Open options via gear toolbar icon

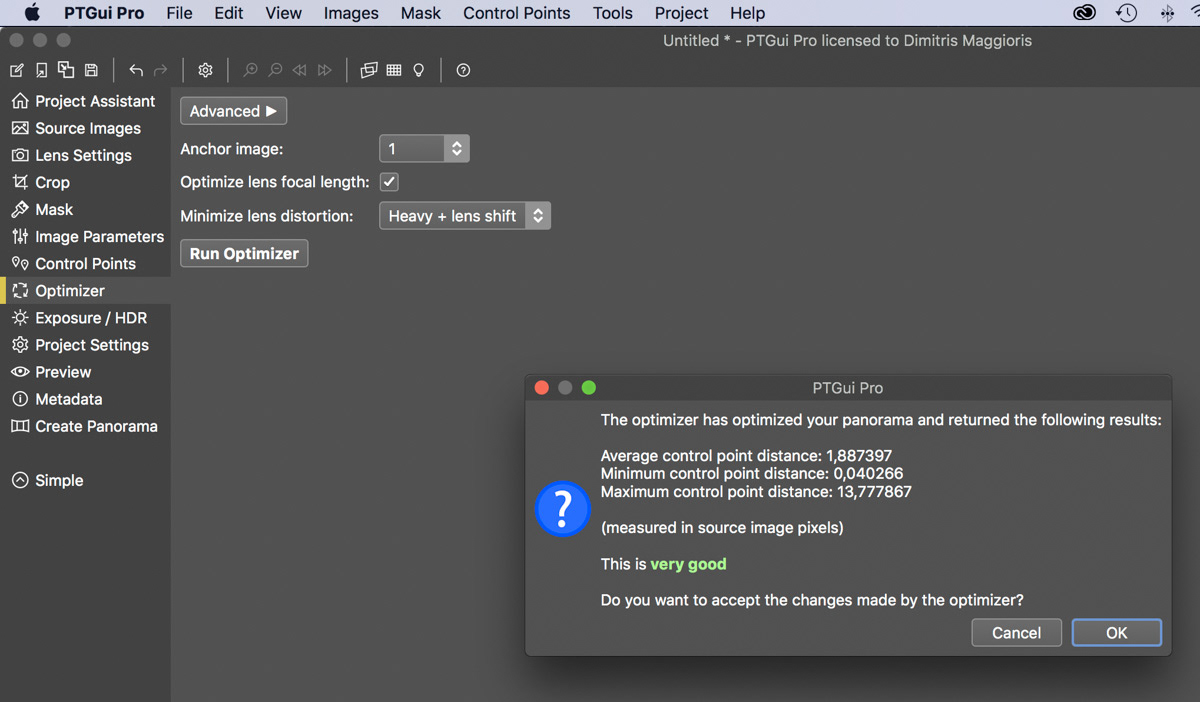[x=205, y=70]
